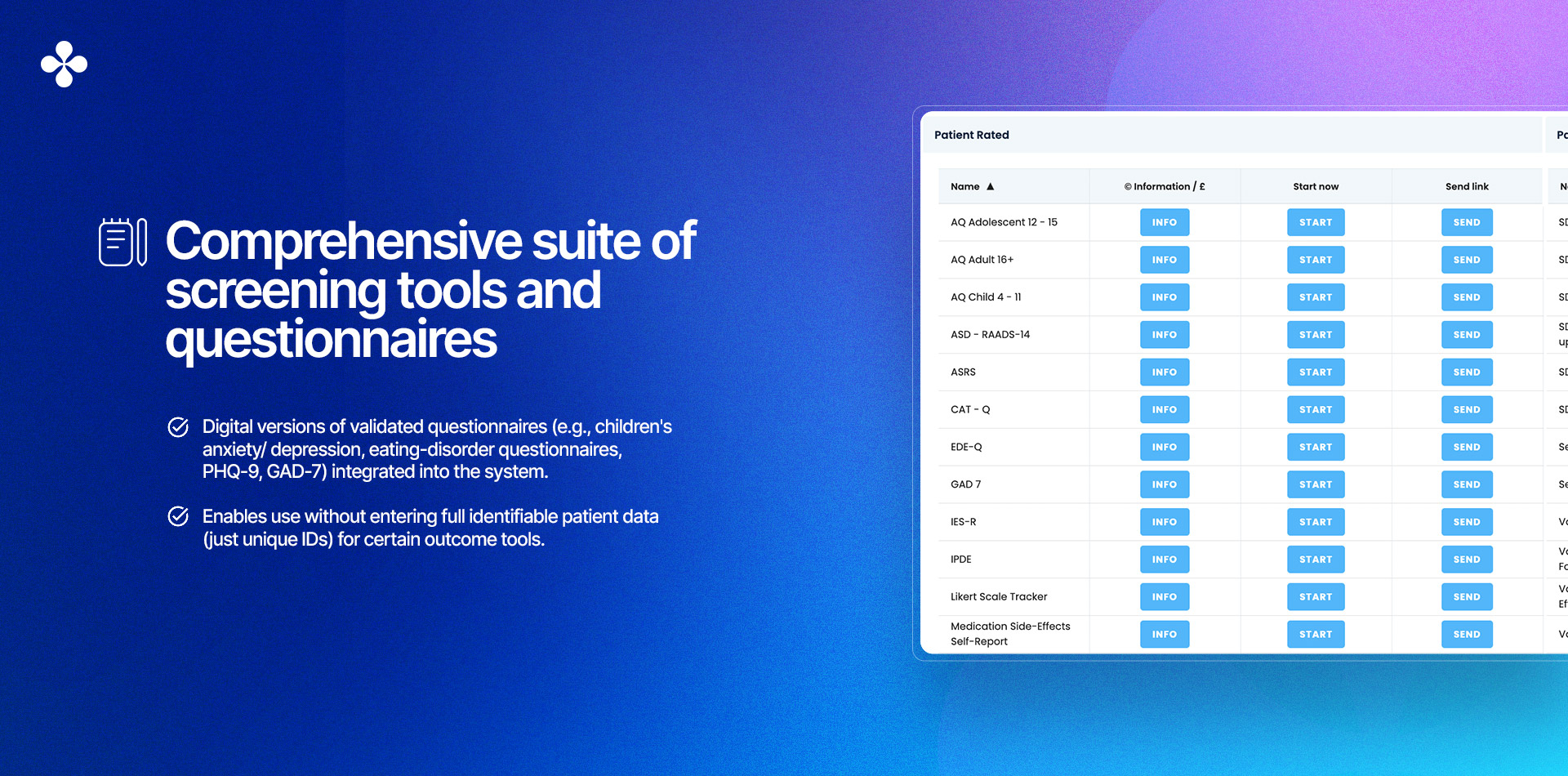This screenshot has width=1568, height=776.
Task: View INFO for EDE-Q questionnaire
Action: (x=1164, y=448)
